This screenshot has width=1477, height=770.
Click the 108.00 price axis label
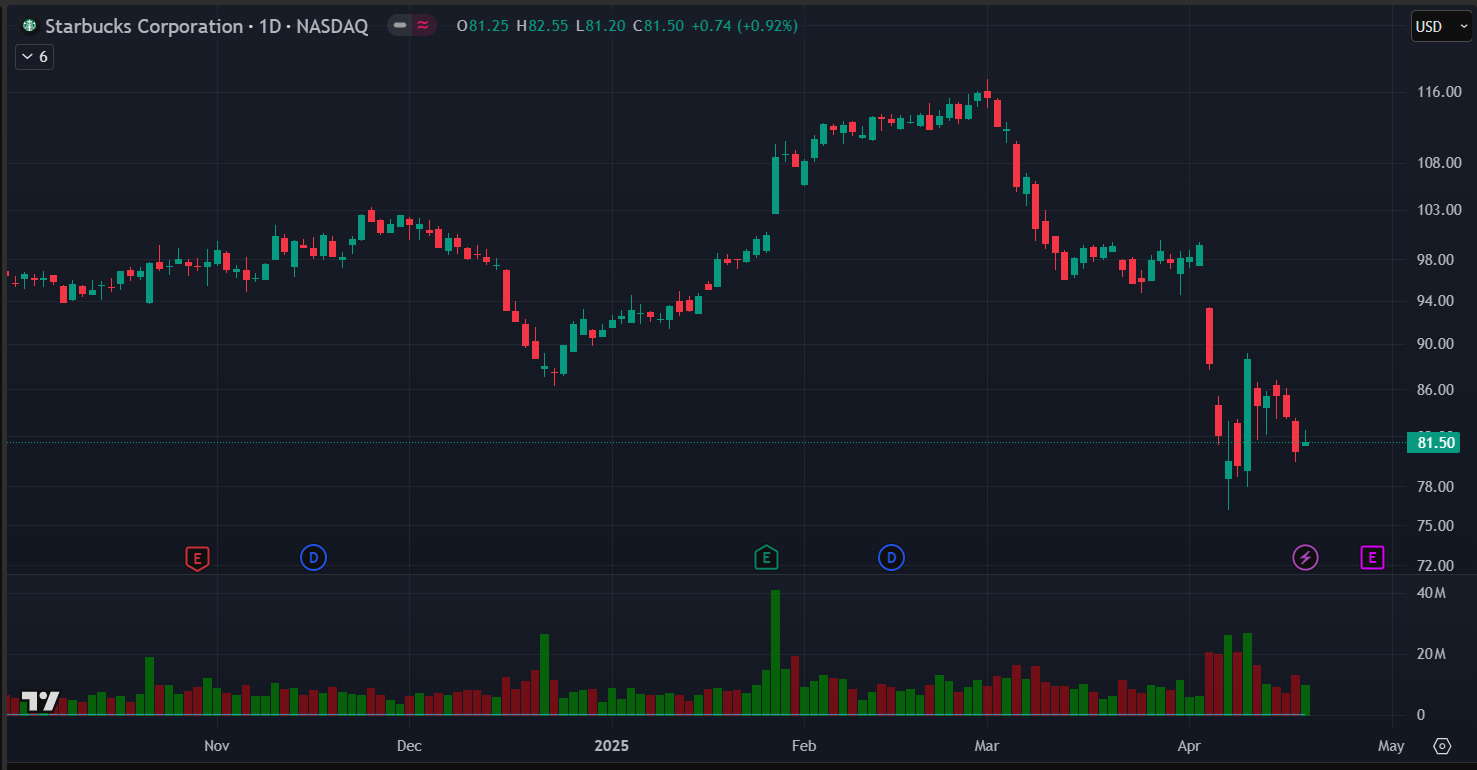[1441, 163]
